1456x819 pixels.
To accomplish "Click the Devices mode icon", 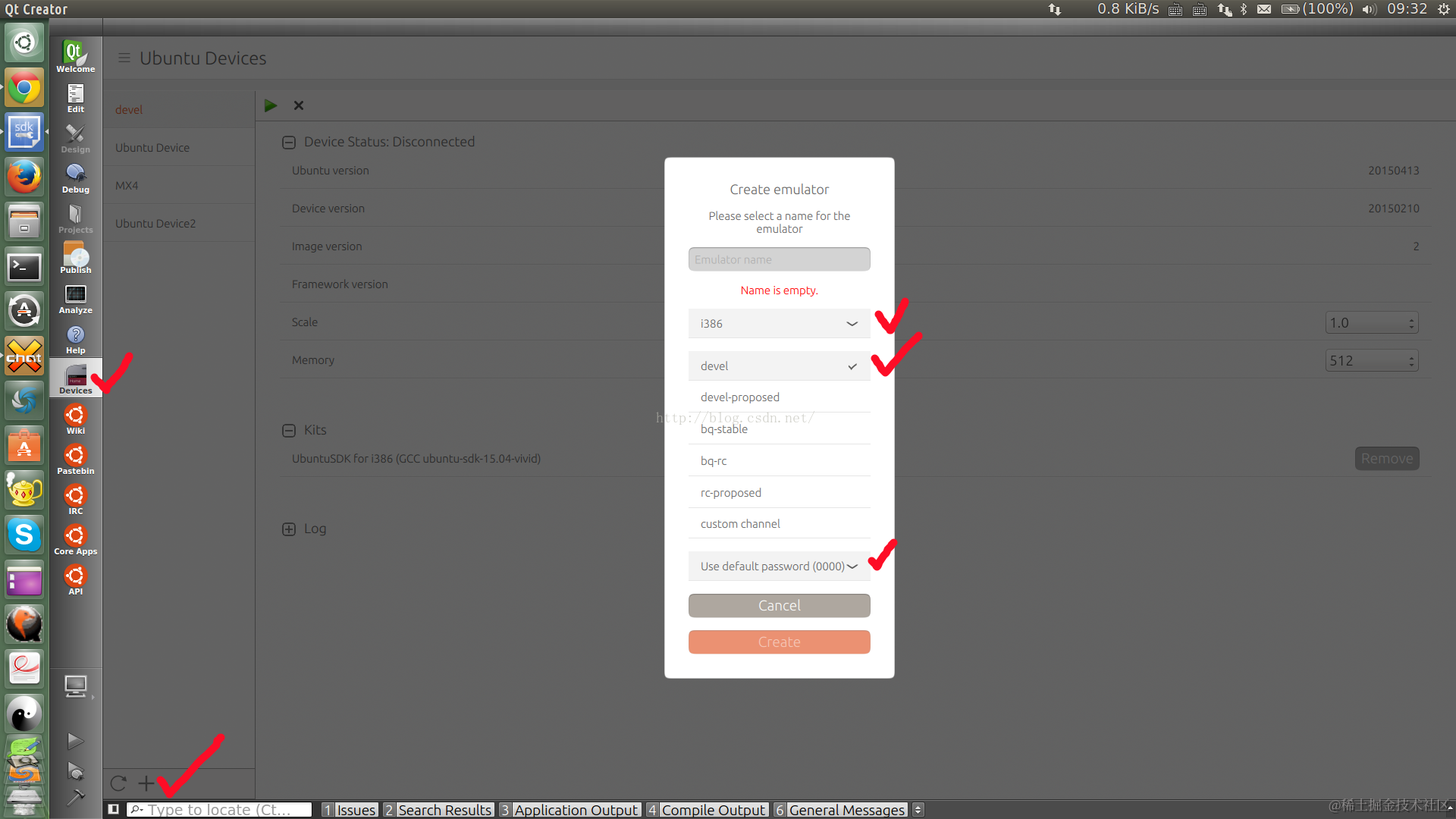I will pyautogui.click(x=75, y=379).
